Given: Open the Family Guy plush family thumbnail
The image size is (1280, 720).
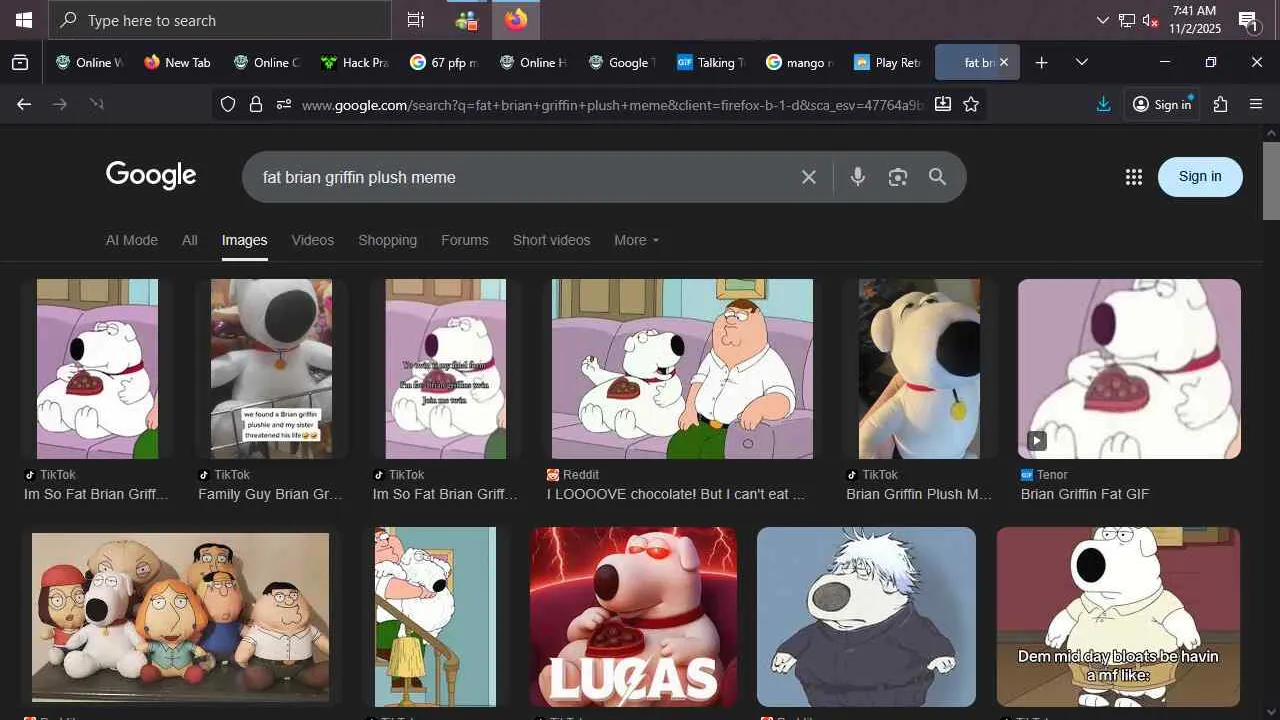Looking at the screenshot, I should 180,617.
